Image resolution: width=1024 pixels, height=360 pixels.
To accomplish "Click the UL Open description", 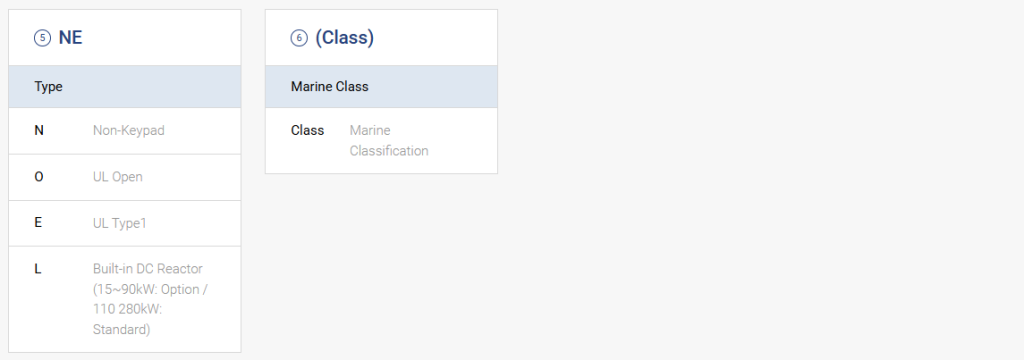I will (x=118, y=177).
